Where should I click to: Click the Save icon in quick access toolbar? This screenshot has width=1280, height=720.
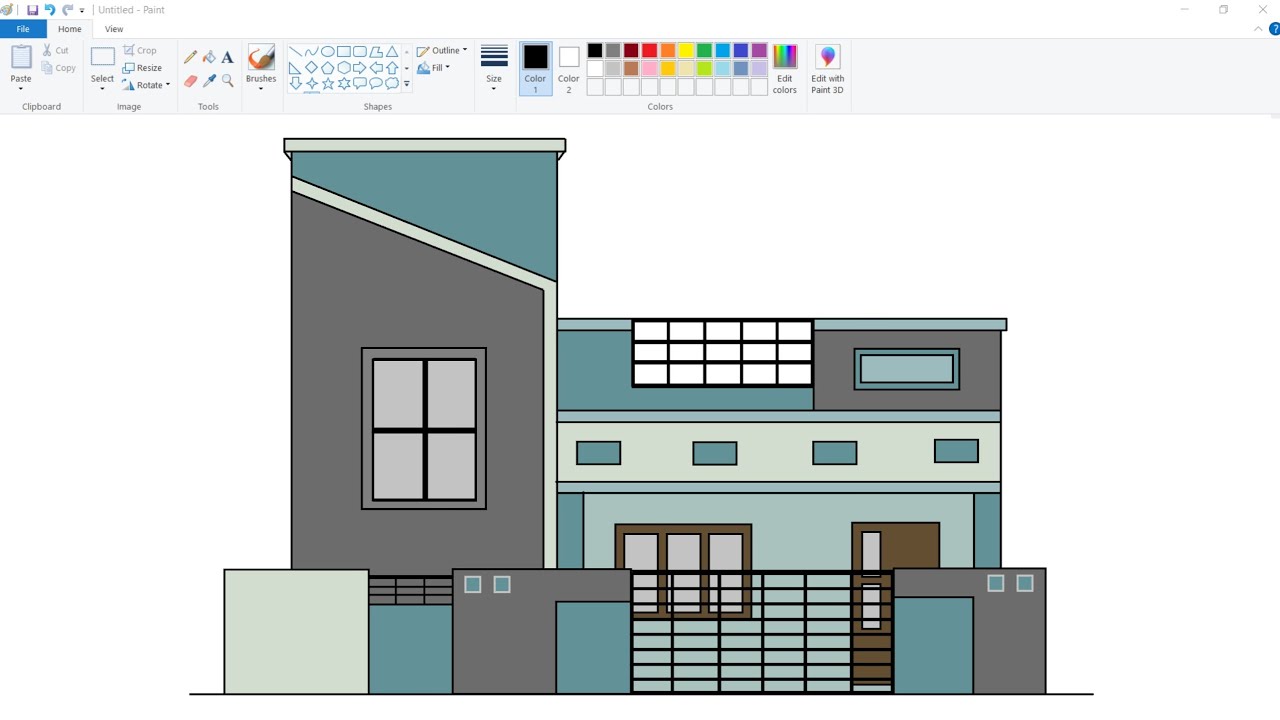pos(32,10)
